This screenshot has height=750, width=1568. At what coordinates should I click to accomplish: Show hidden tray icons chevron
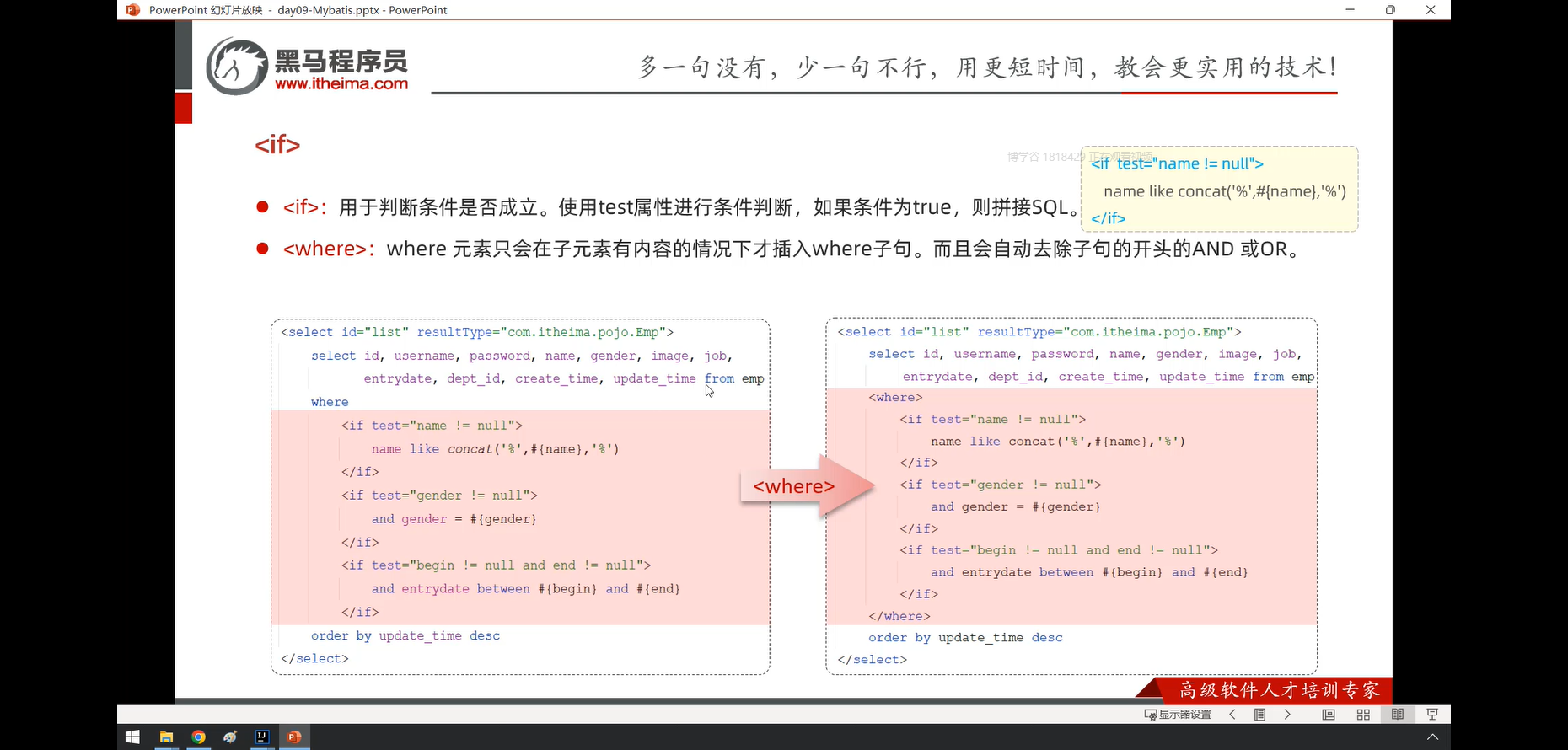click(1432, 737)
